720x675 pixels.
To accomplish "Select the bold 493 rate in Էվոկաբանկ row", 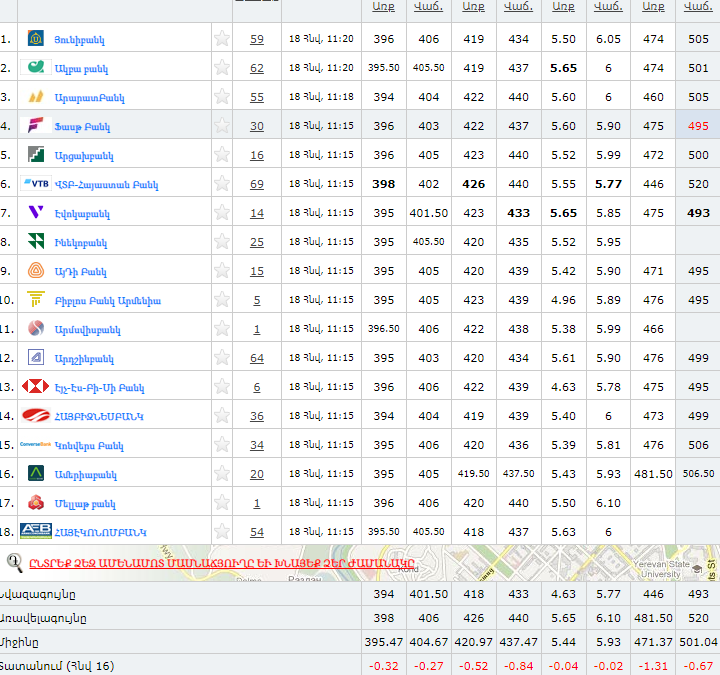I will (698, 213).
